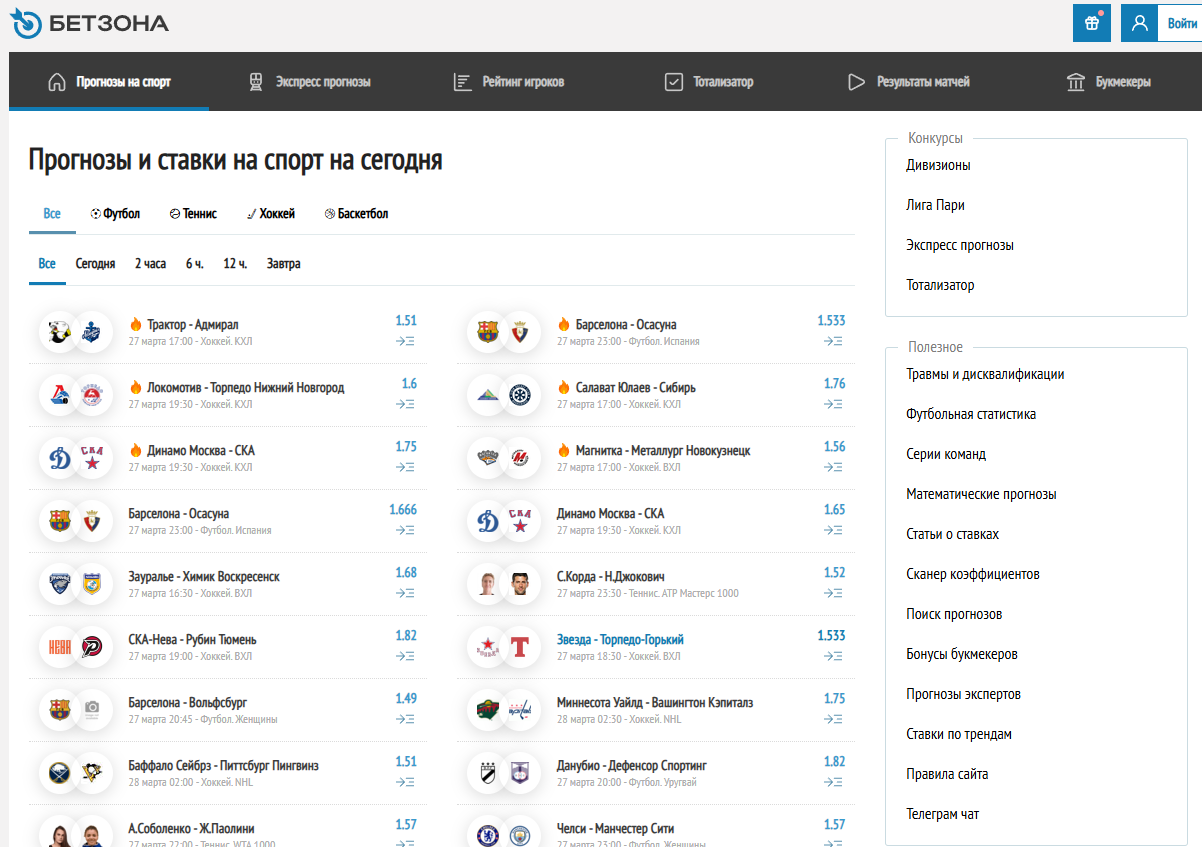1202x847 pixels.
Task: Open Телеграм чат link
Action: click(x=942, y=814)
